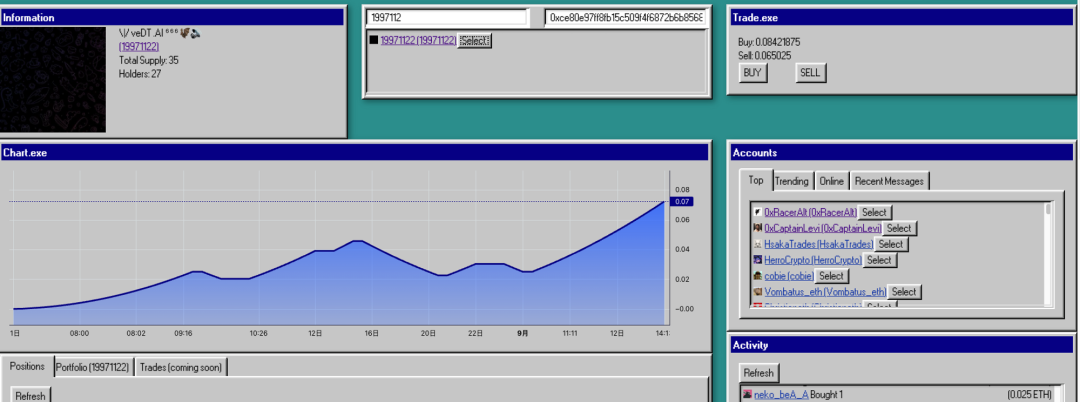Click the SELL button in Trade.exe
Screen dimensions: 1080x402
click(x=810, y=73)
